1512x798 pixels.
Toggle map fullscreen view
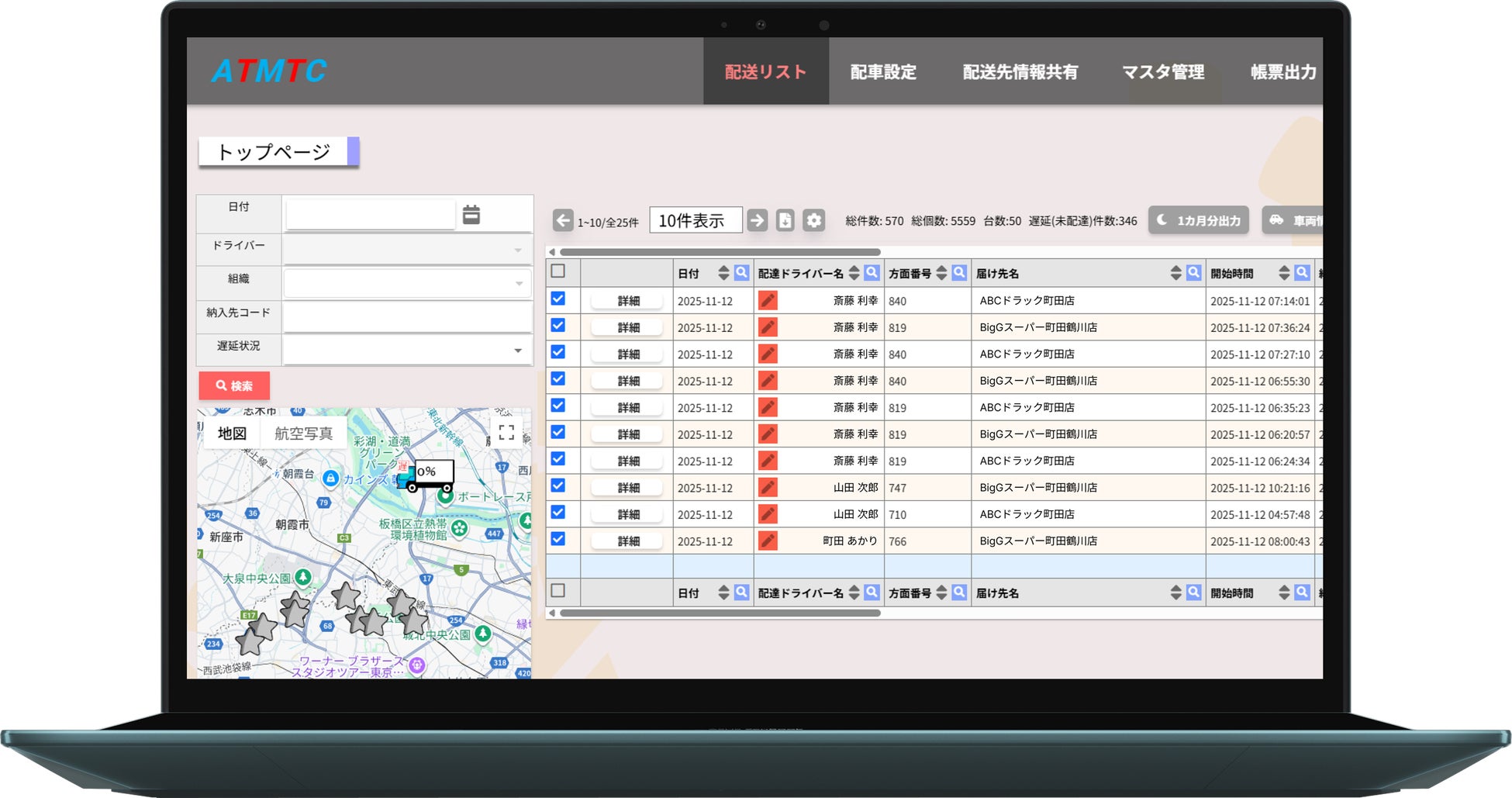coord(506,432)
